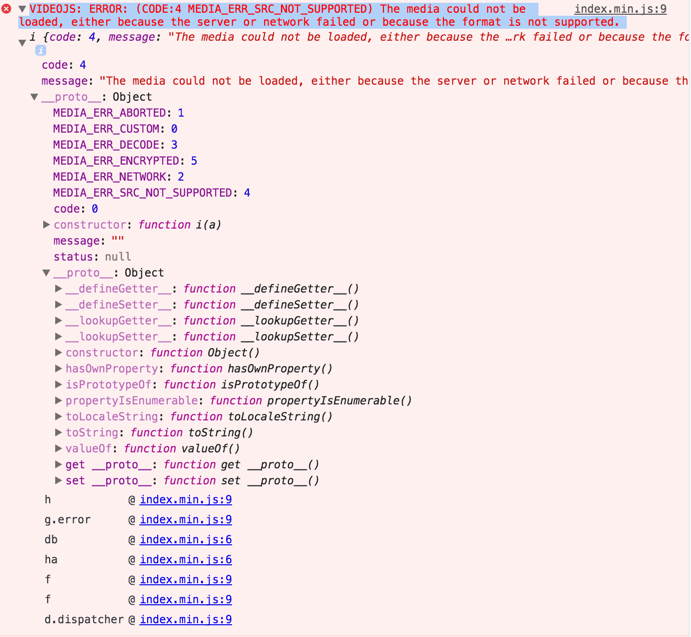Click the message: "The media could not" property
691x637 pixels.
coord(364,81)
